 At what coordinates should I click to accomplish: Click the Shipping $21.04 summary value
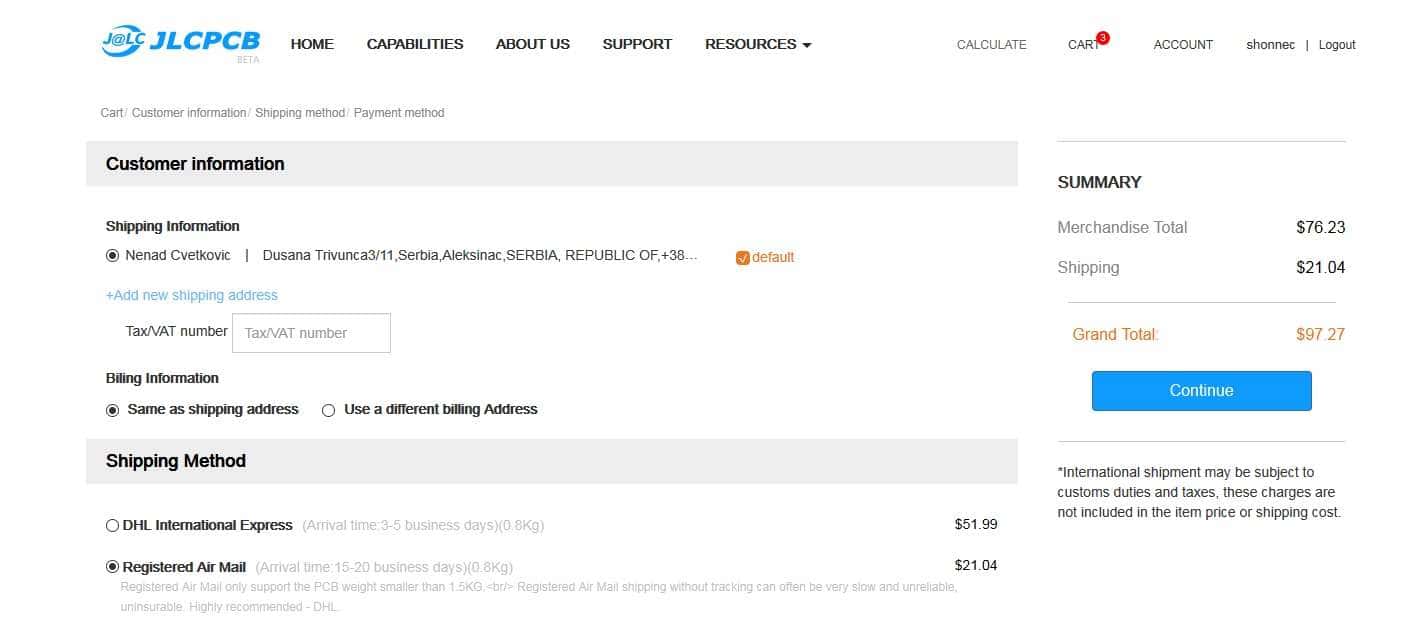(1320, 267)
